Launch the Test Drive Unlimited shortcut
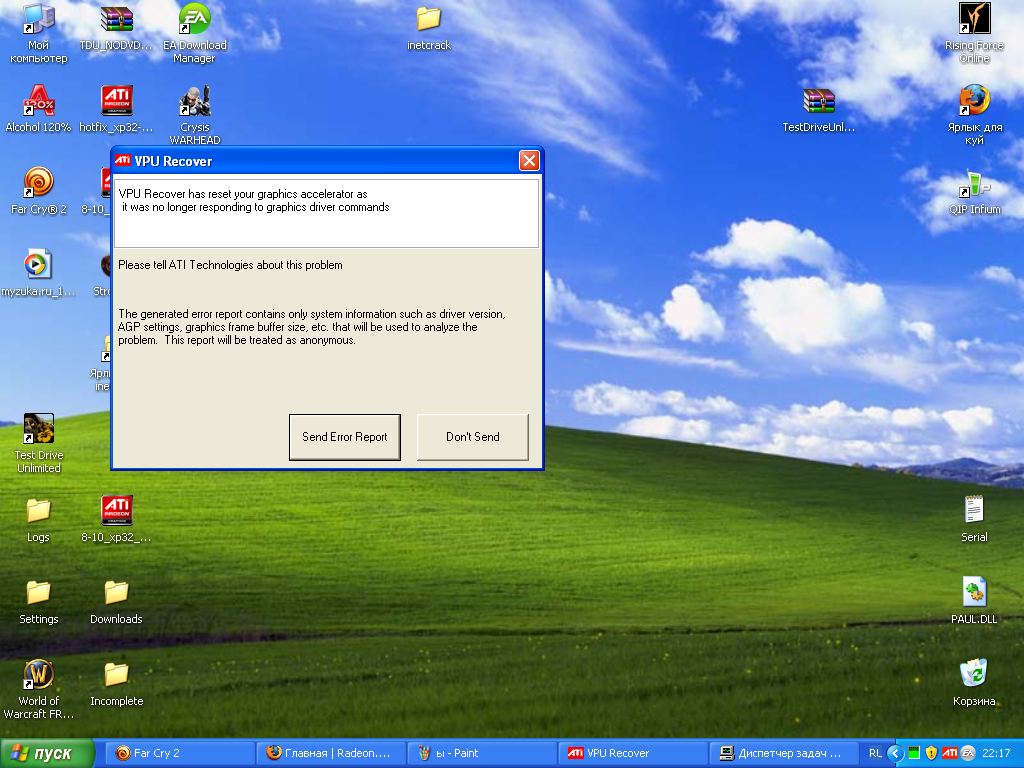 pos(39,443)
